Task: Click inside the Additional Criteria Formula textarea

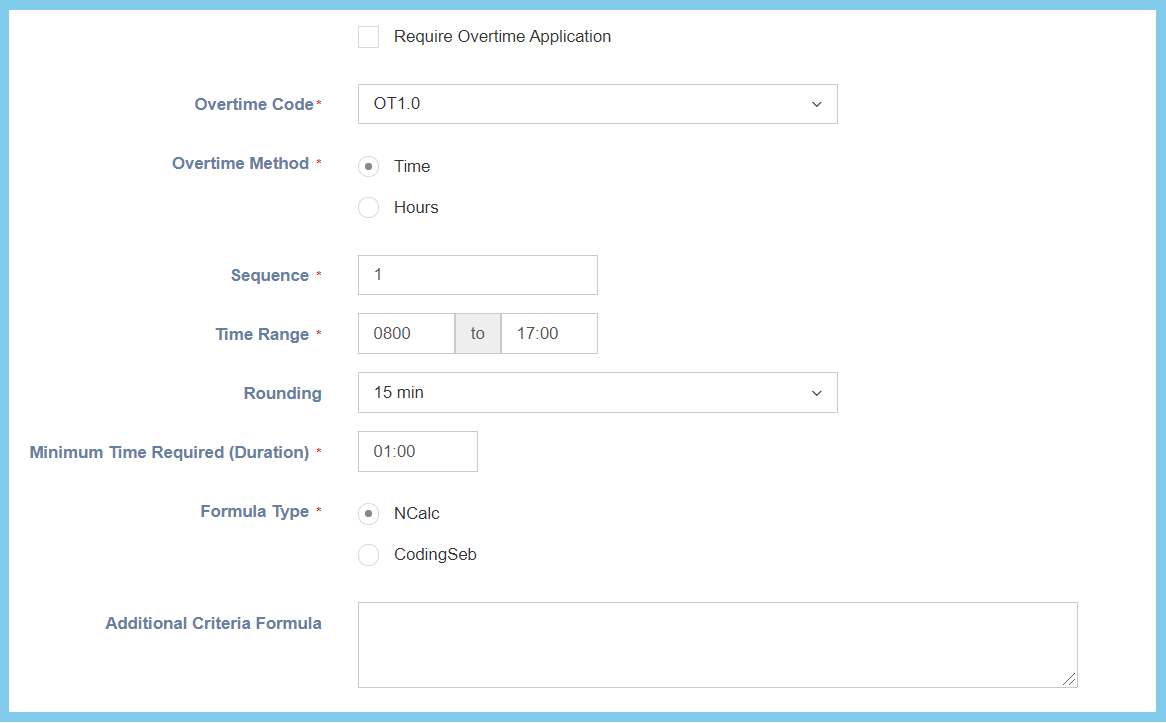Action: pos(716,645)
